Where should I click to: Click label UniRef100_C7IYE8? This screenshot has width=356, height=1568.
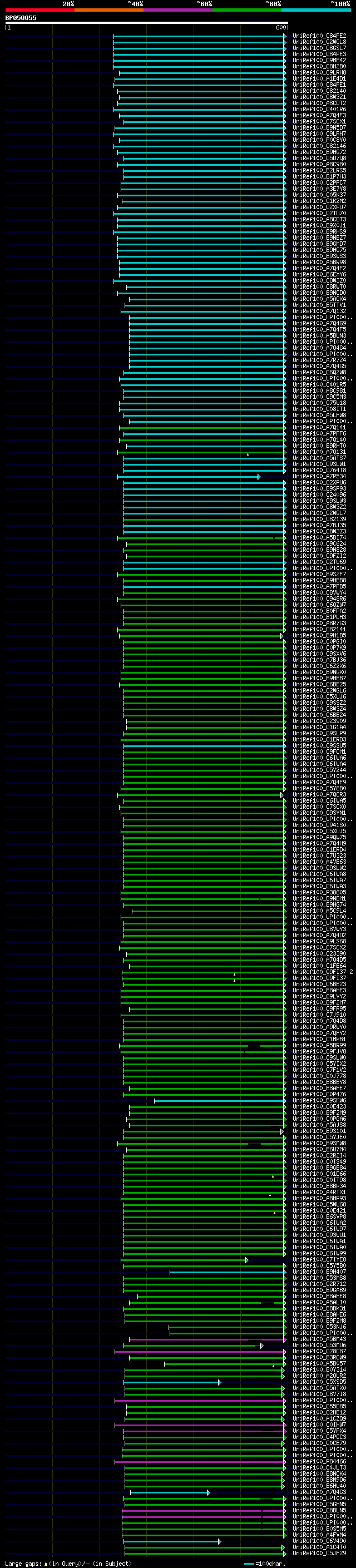pyautogui.click(x=319, y=1259)
